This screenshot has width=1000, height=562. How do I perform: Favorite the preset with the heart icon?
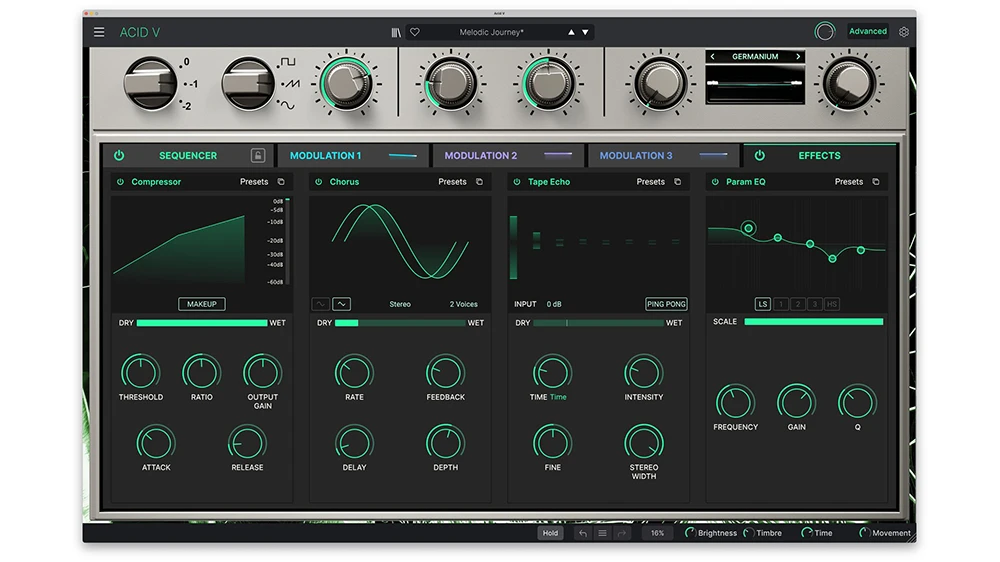pyautogui.click(x=415, y=32)
